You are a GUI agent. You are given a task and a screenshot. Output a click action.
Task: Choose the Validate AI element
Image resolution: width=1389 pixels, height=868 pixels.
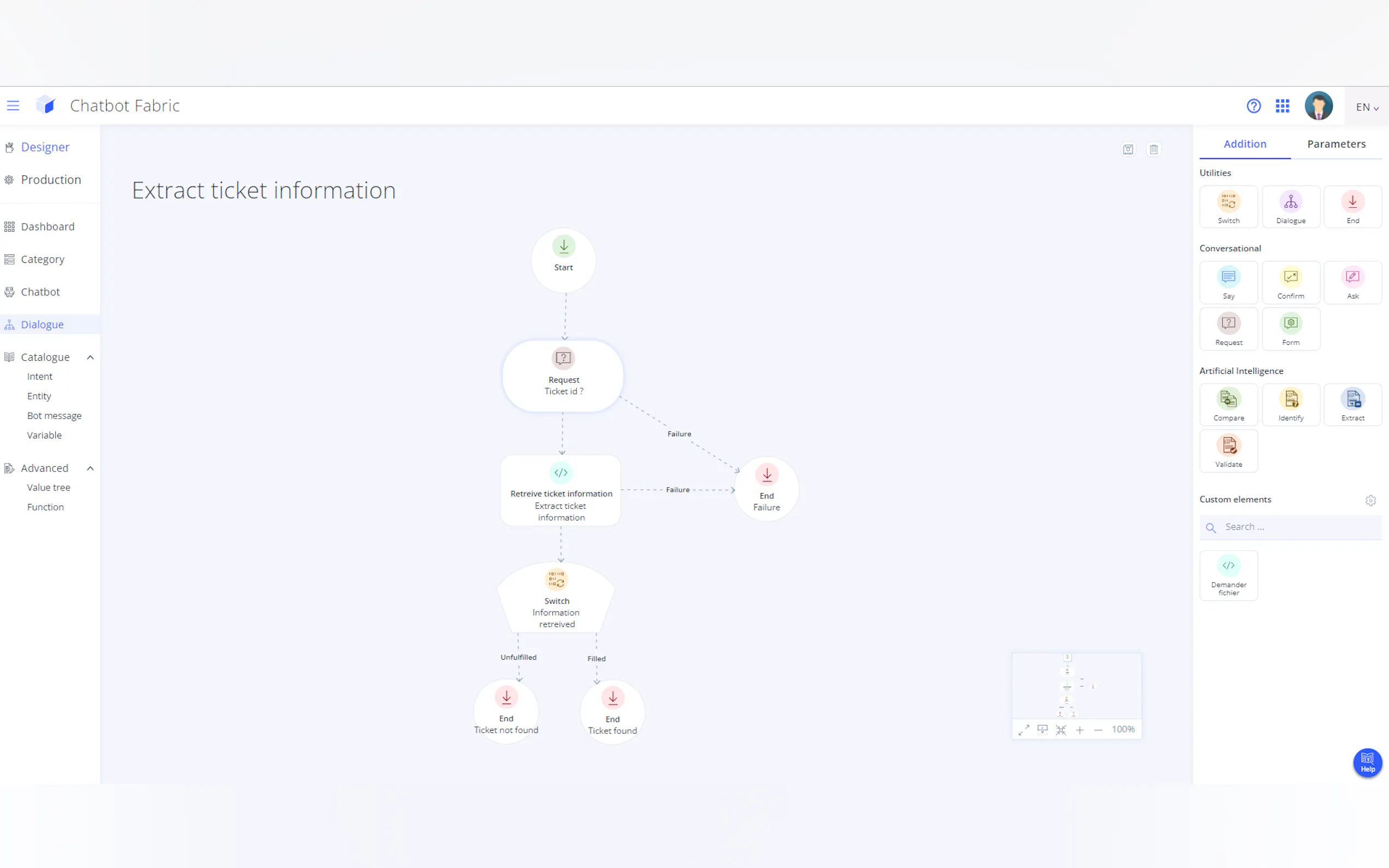click(1228, 450)
